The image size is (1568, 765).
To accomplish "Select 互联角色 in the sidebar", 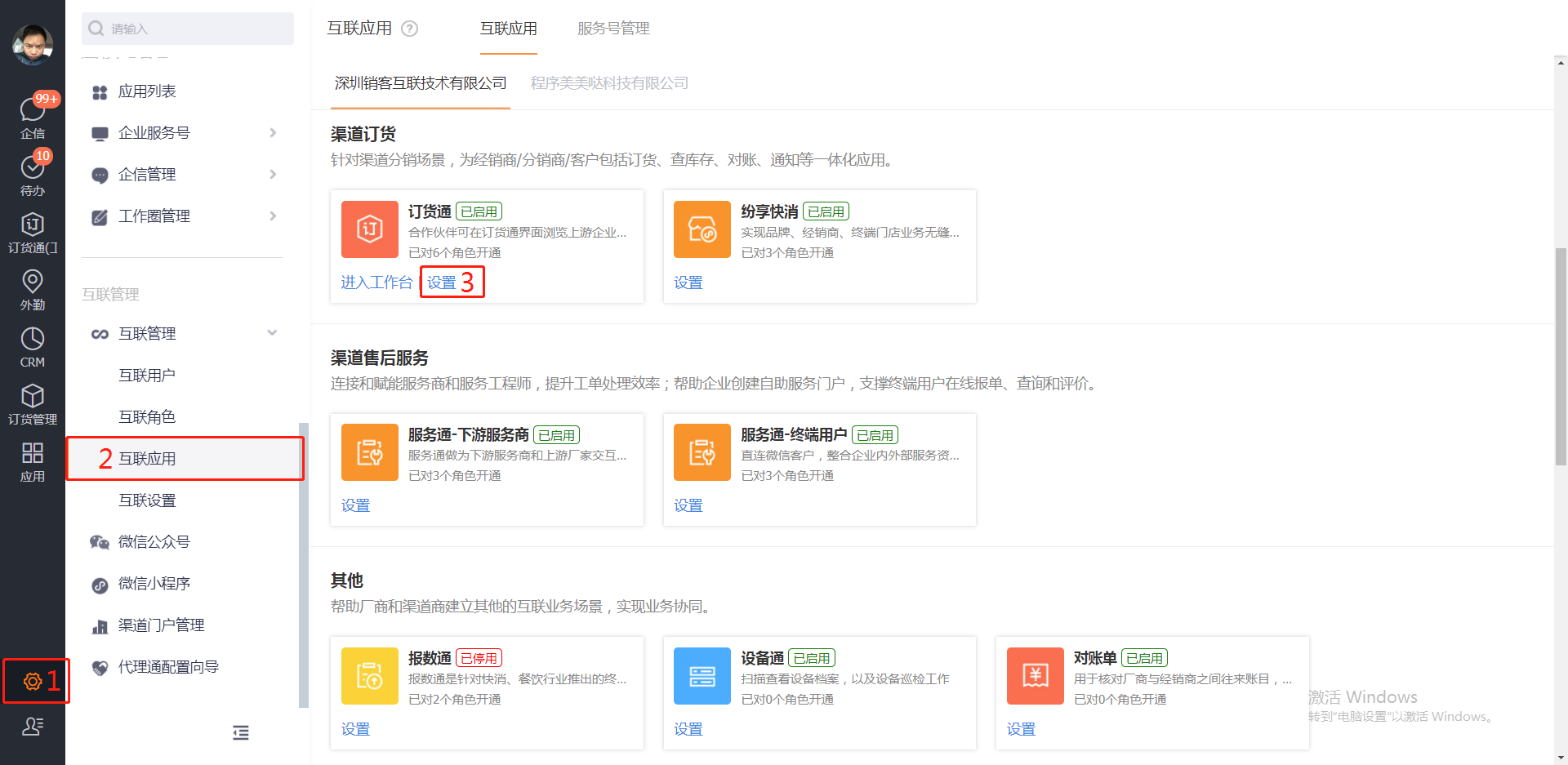I will point(147,416).
